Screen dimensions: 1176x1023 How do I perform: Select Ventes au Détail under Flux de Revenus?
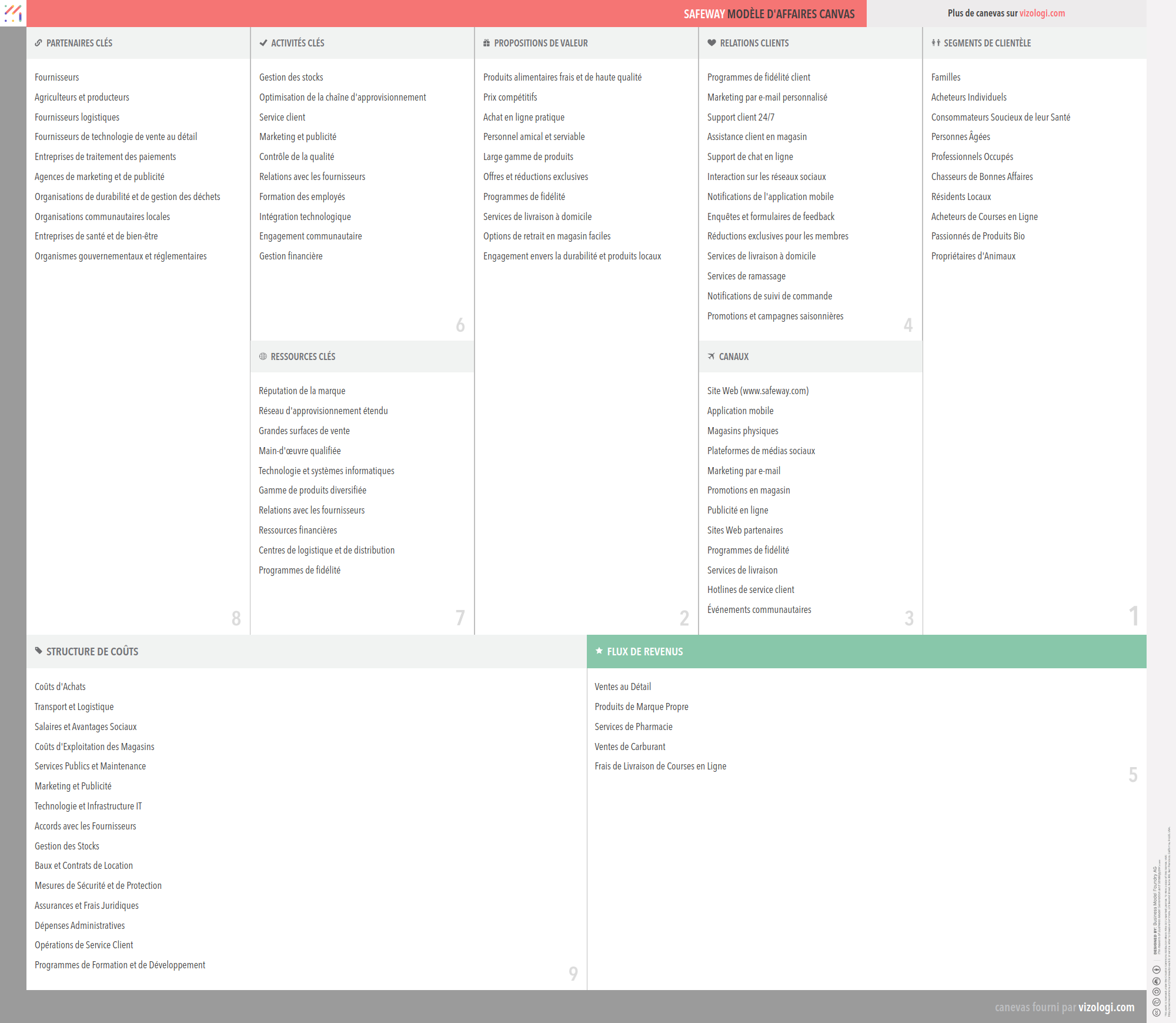[x=623, y=687]
